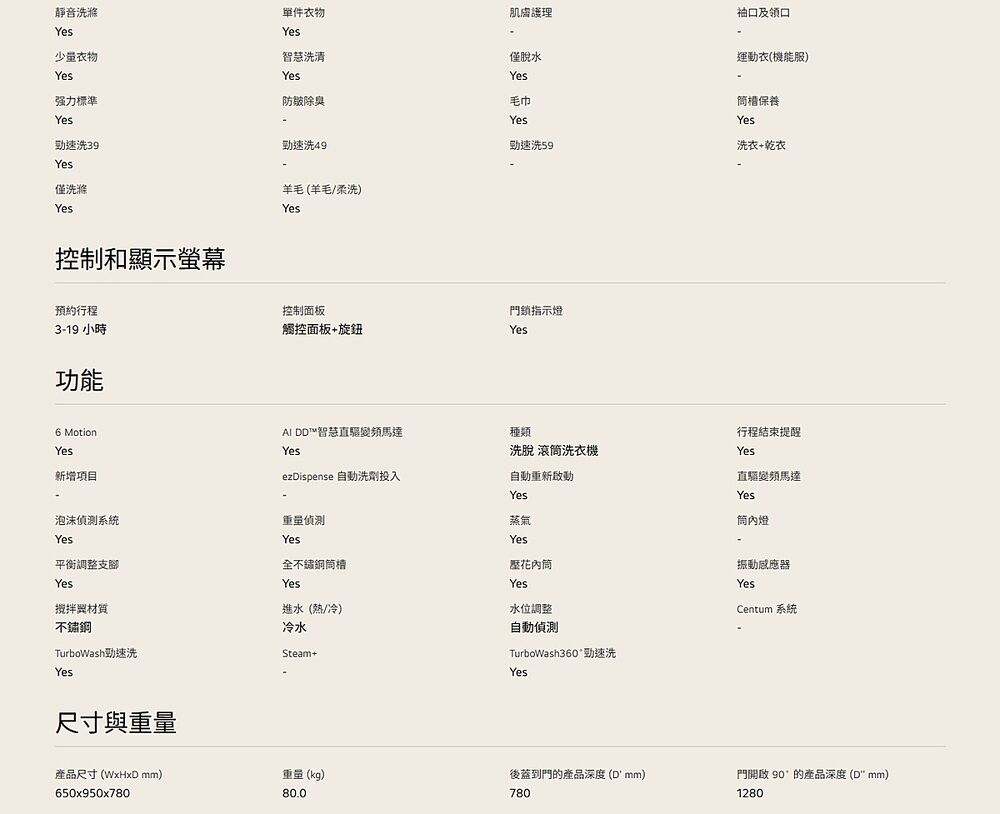Click the 尺寸與重量 section heading
This screenshot has height=814, width=1000.
(x=116, y=723)
